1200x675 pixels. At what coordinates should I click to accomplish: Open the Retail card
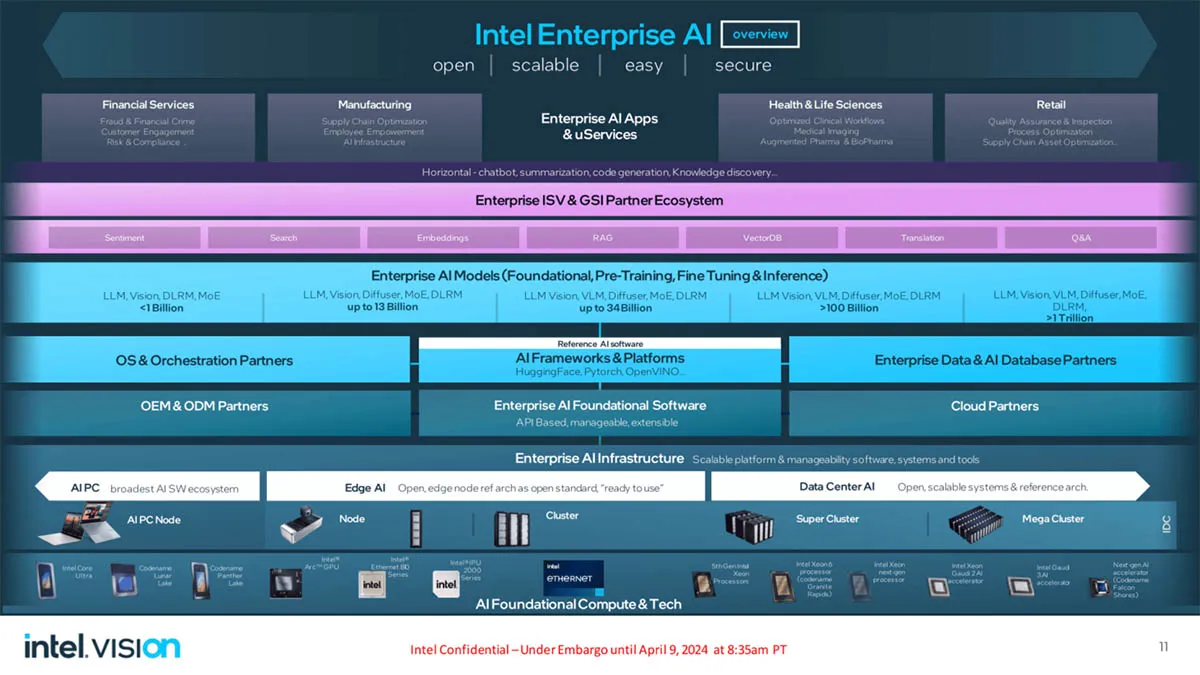click(x=1051, y=127)
